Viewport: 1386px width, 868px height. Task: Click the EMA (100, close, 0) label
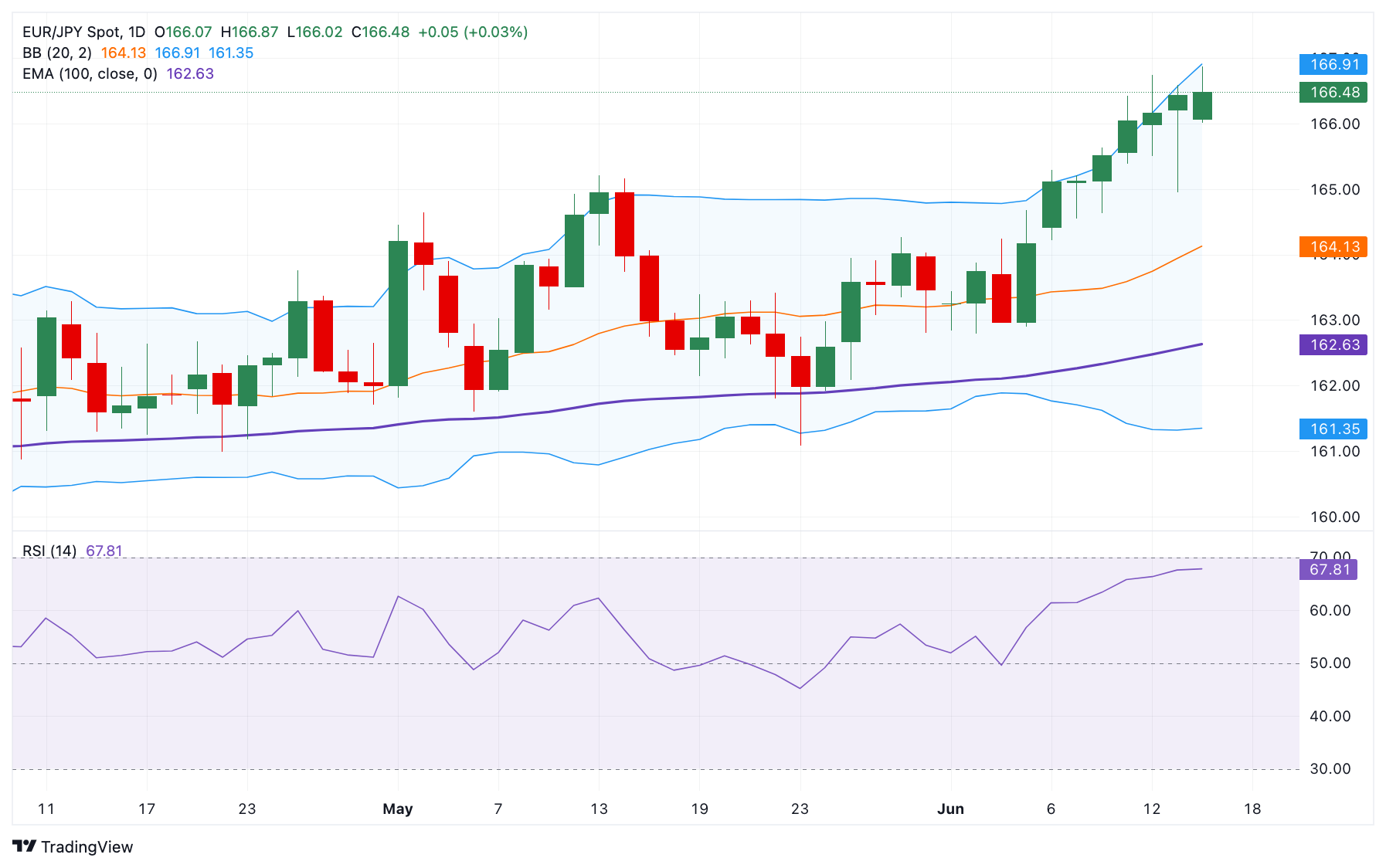point(90,73)
